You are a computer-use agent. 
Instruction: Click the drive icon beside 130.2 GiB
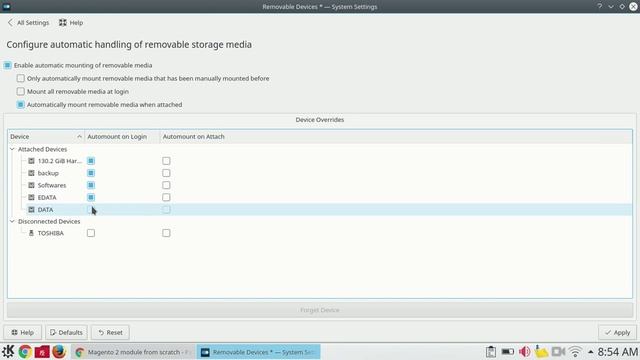[x=31, y=161]
